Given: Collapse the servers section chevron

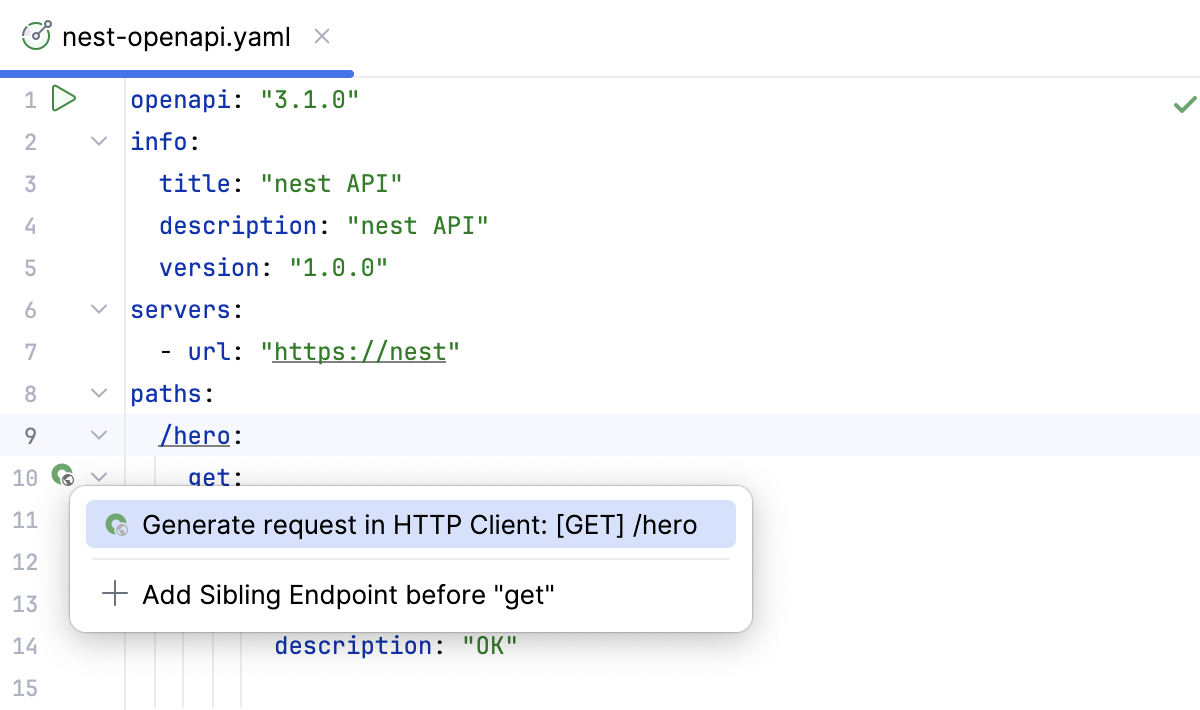Looking at the screenshot, I should point(98,309).
